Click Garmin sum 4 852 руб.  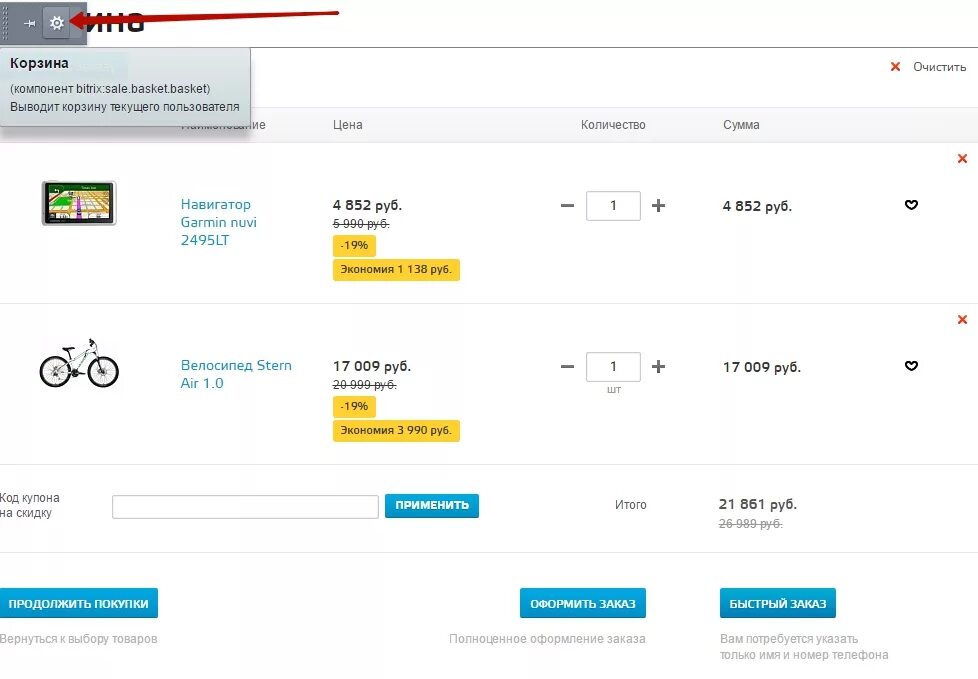757,206
